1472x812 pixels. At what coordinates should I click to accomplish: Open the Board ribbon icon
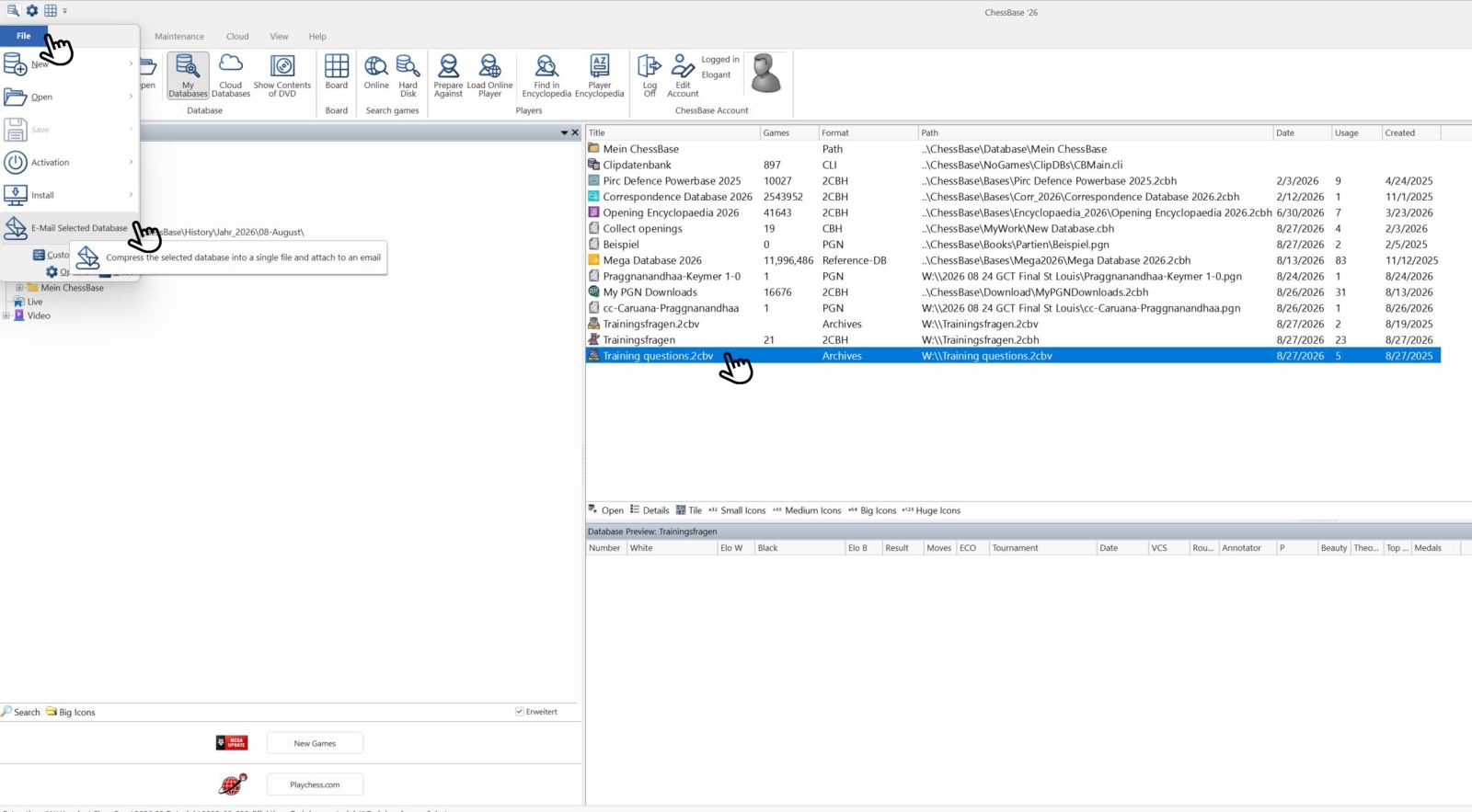point(337,73)
